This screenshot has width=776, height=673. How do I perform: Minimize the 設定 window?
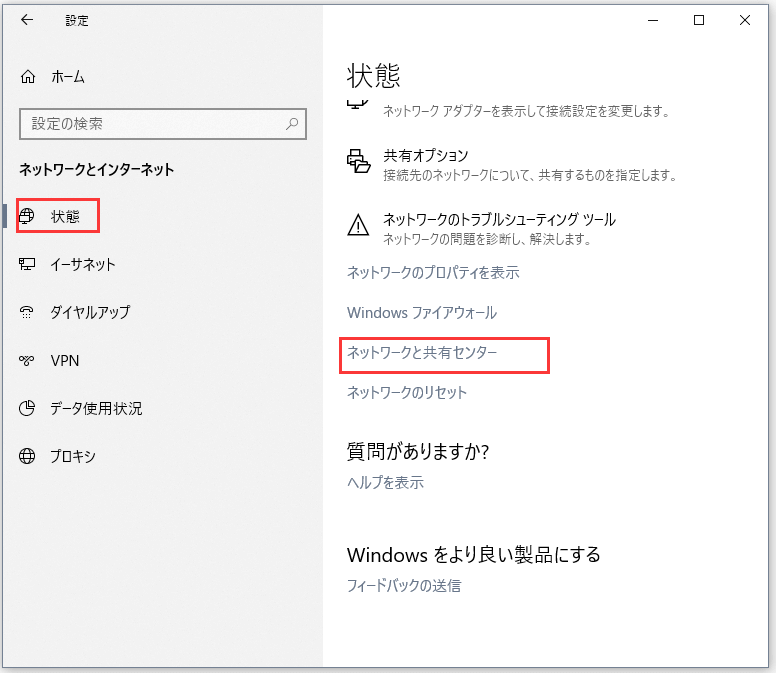coord(653,20)
